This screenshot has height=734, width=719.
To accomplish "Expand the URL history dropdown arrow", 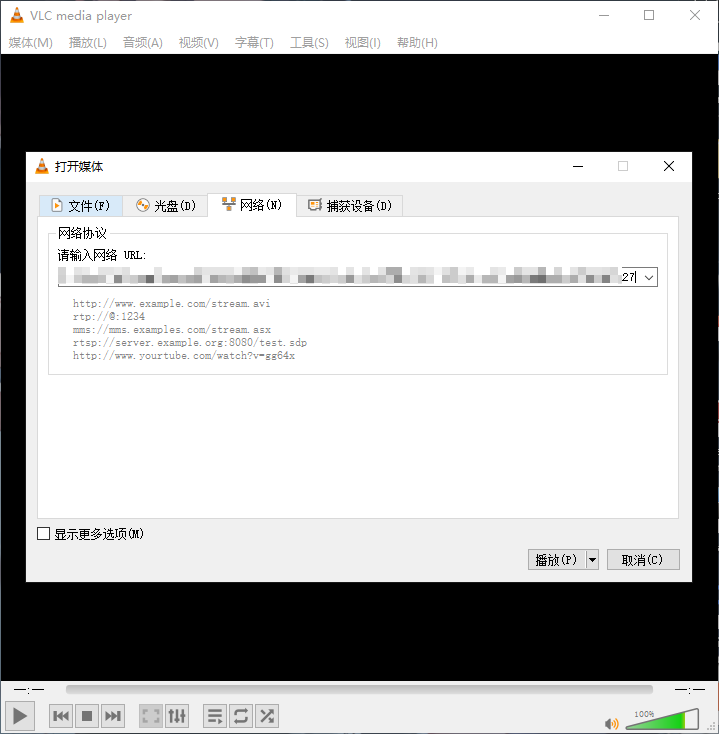I will (649, 277).
